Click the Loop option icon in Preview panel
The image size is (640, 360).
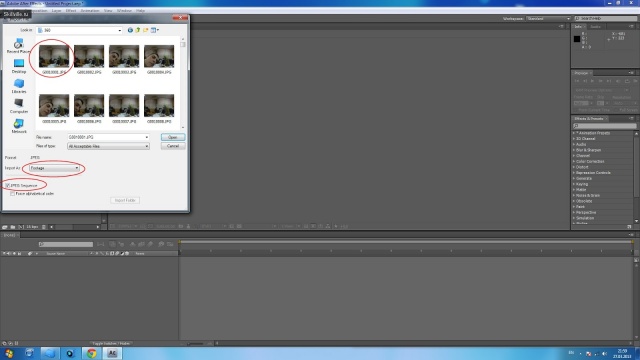(x=627, y=81)
